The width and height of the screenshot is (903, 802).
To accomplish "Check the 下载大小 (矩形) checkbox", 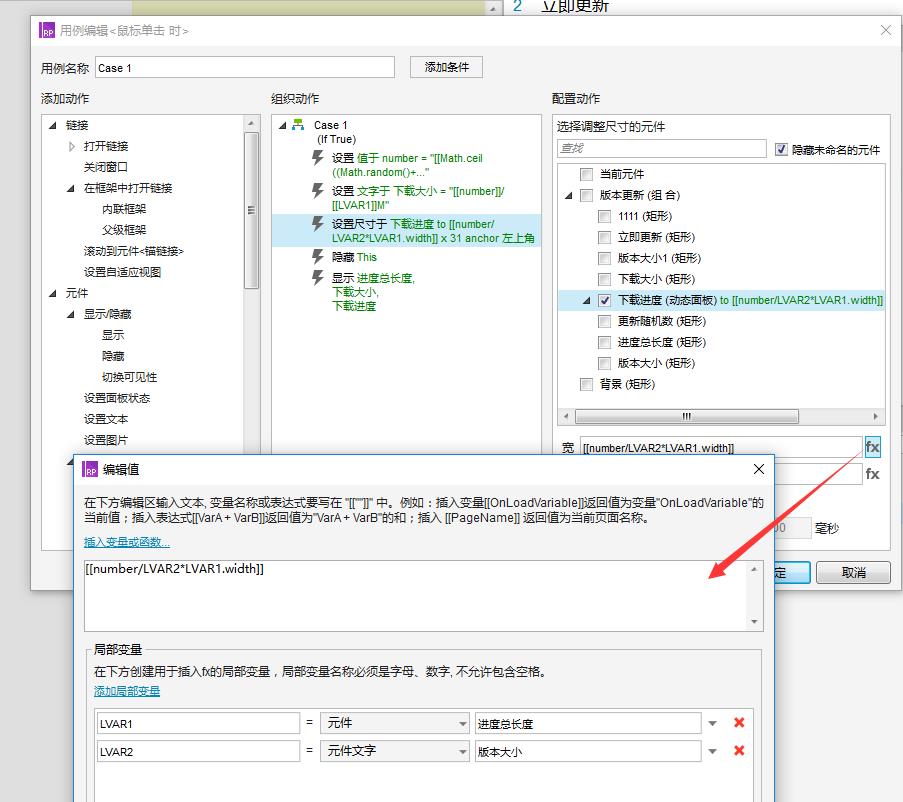I will 605,279.
